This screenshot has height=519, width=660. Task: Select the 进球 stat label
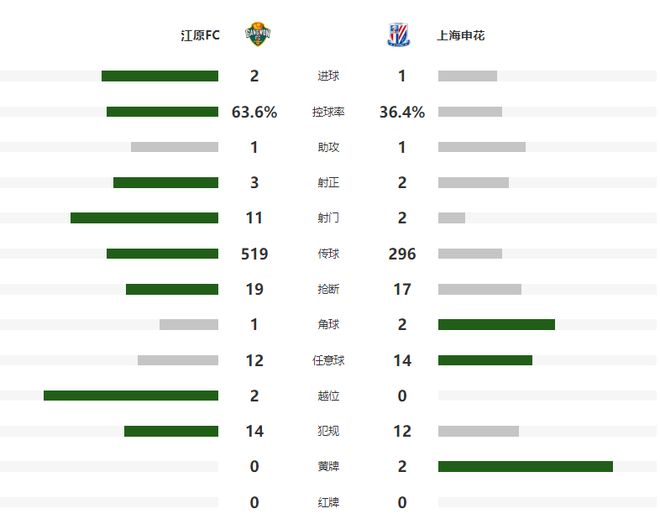[328, 76]
